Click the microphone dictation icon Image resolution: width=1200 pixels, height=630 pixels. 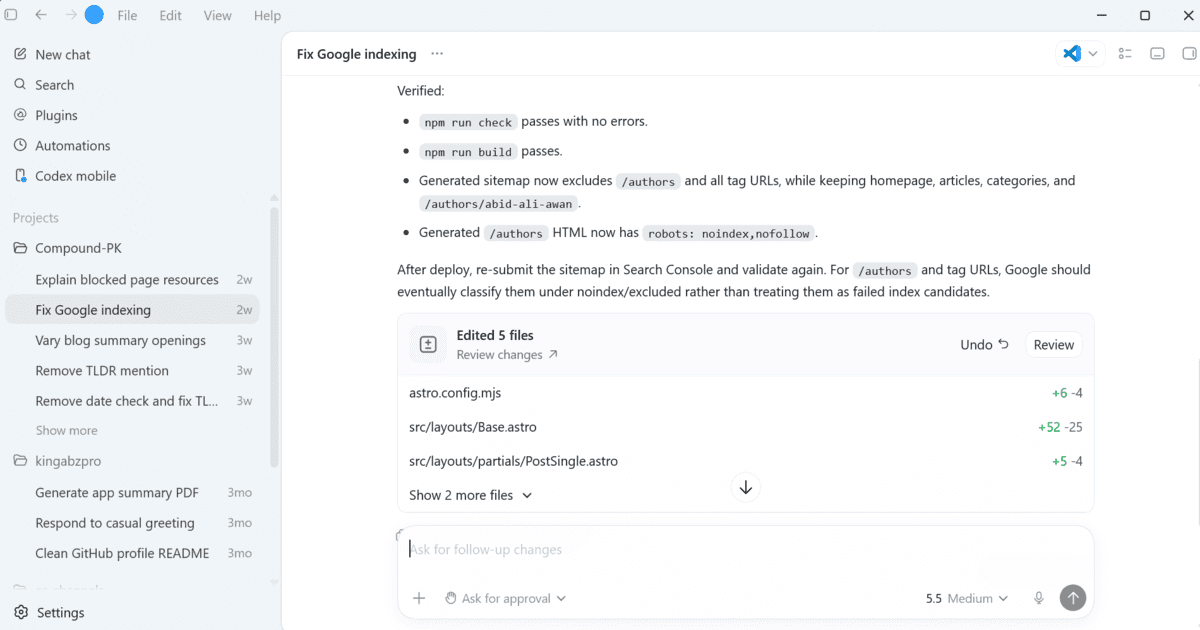[1039, 598]
